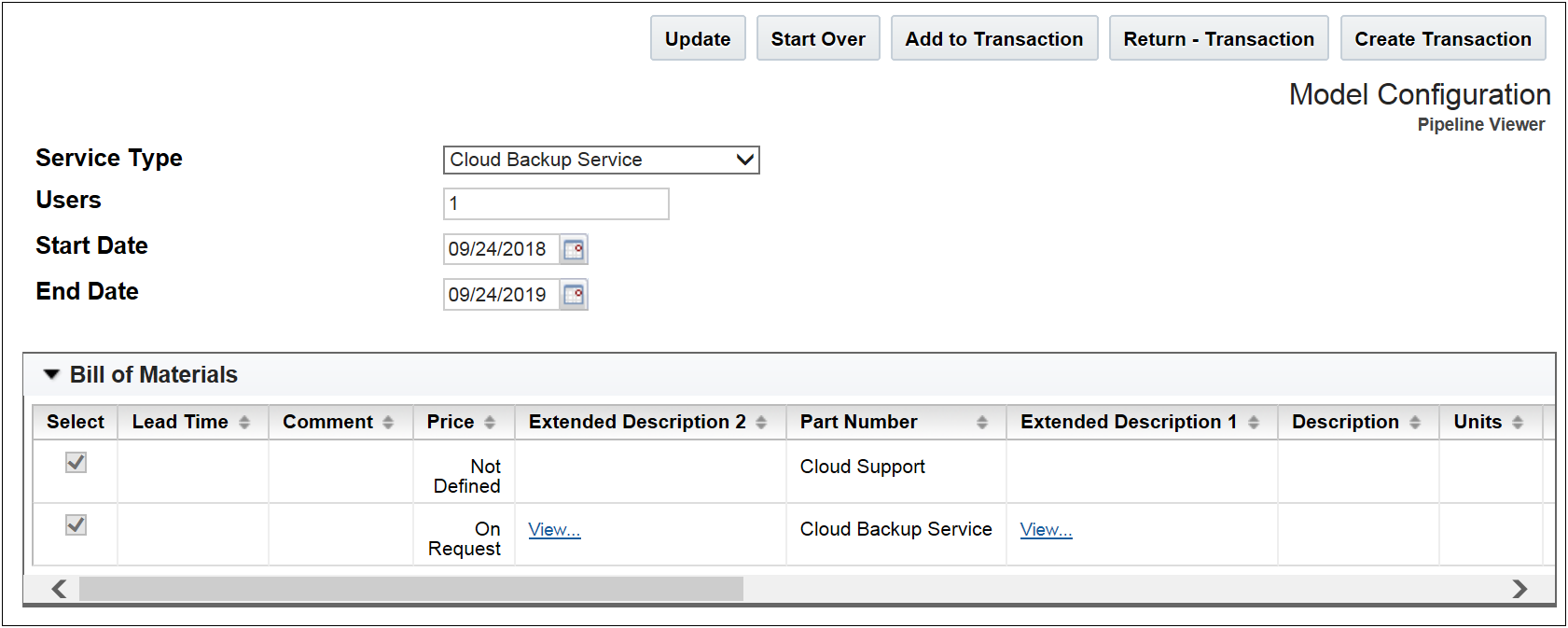The width and height of the screenshot is (1568, 628).
Task: Sort by the Comment column
Action: click(388, 423)
